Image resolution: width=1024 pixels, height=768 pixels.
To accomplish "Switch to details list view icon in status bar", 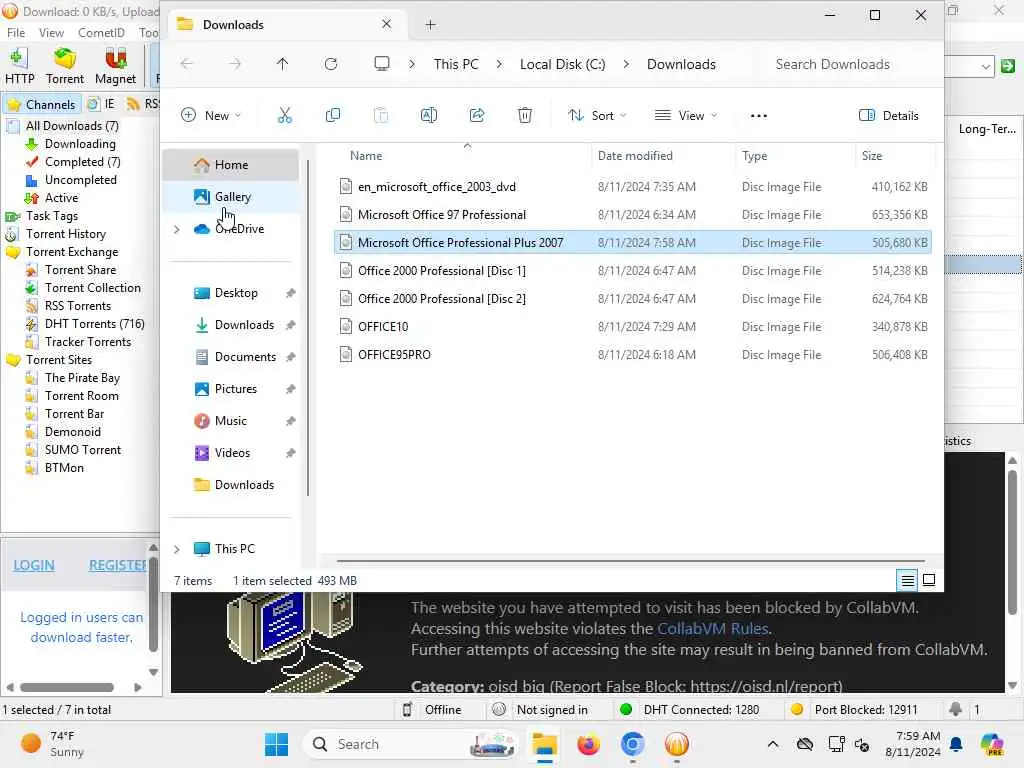I will 907,580.
